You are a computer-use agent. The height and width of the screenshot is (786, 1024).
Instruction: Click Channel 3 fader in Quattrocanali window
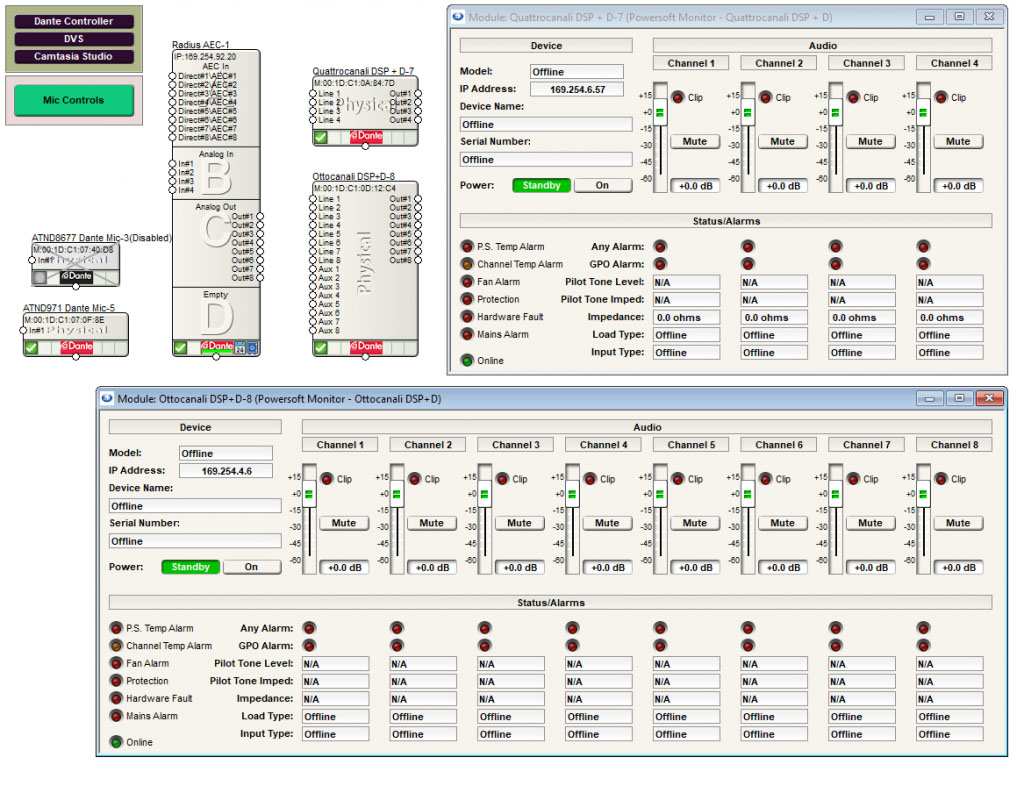pyautogui.click(x=835, y=112)
